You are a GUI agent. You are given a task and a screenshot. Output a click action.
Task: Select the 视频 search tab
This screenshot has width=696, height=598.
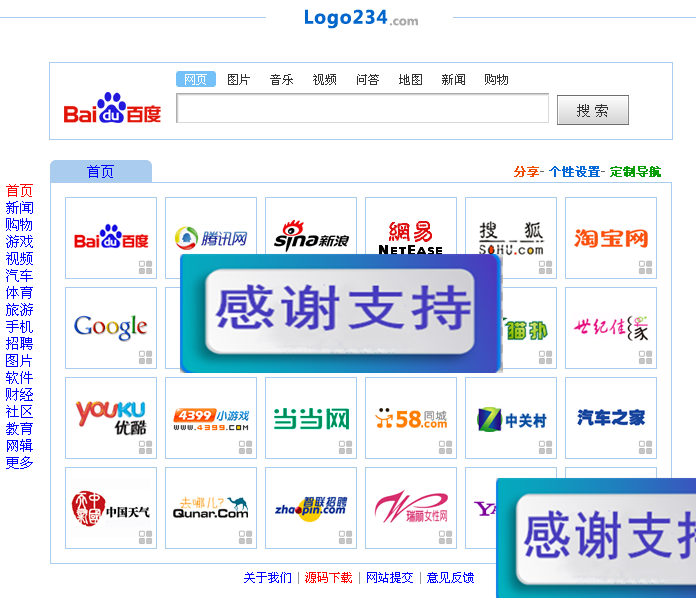pyautogui.click(x=324, y=79)
